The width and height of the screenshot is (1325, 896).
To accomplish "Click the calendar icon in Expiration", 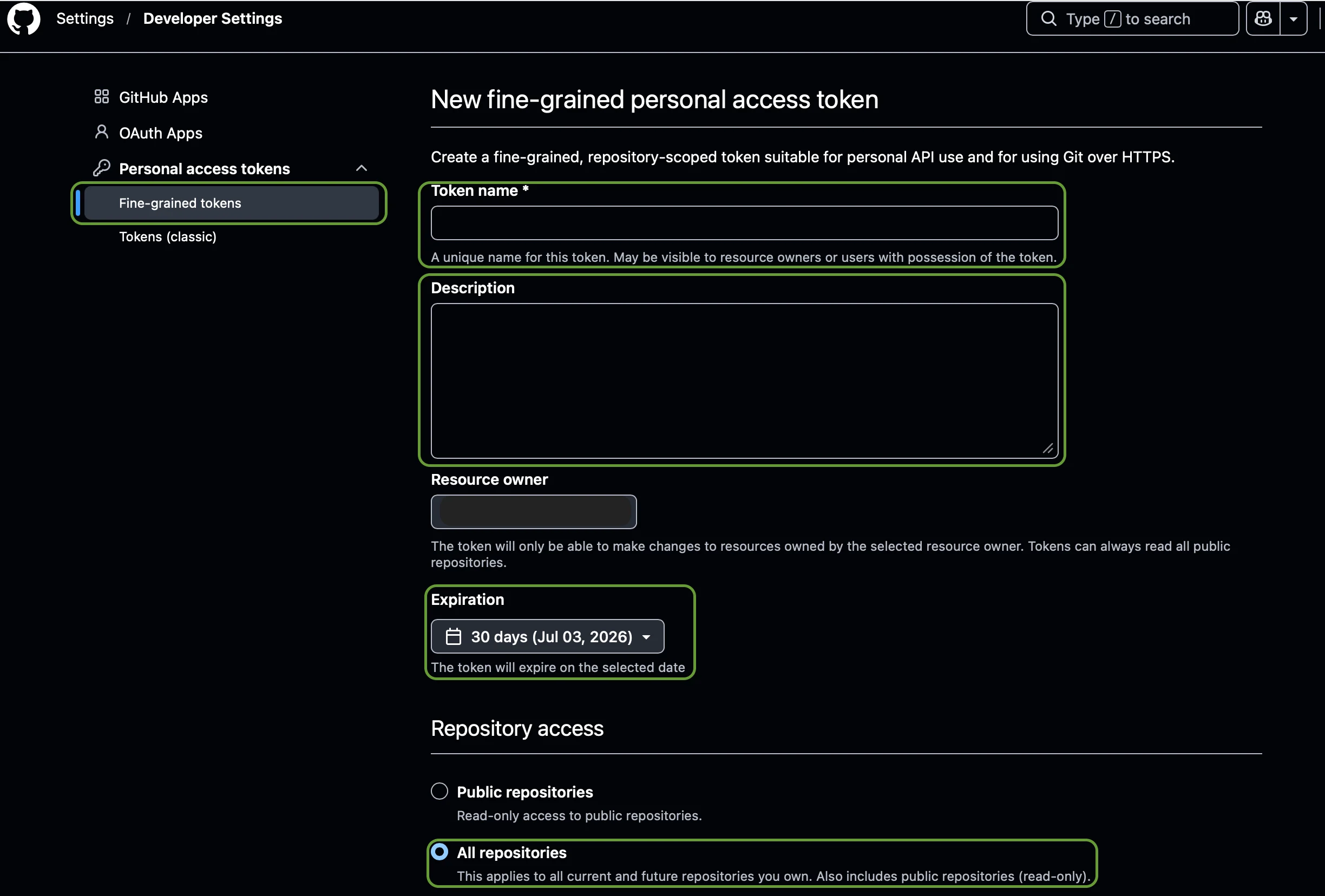I will [453, 637].
